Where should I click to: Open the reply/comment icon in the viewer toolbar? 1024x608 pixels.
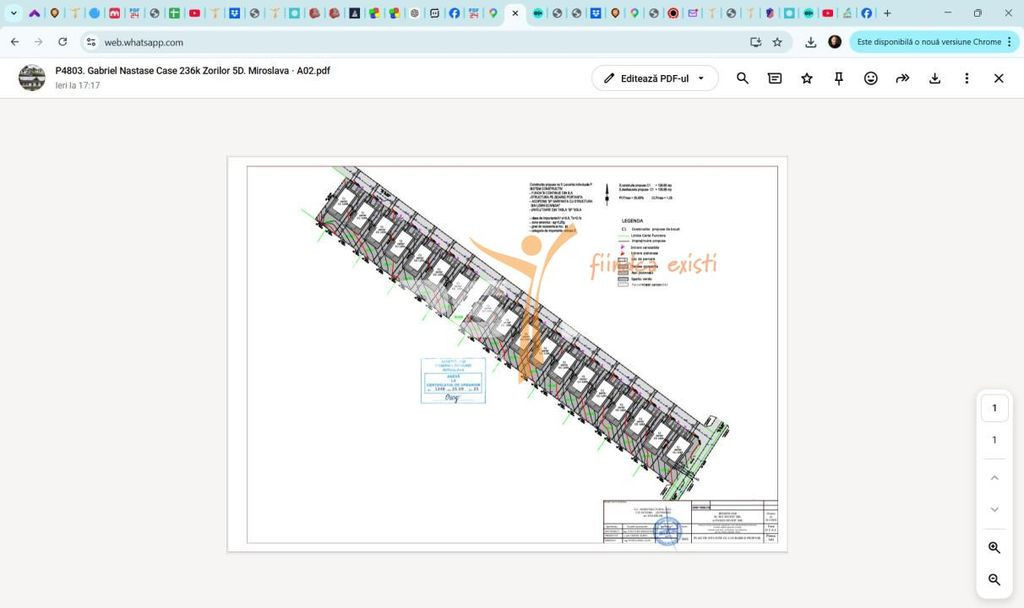(775, 78)
